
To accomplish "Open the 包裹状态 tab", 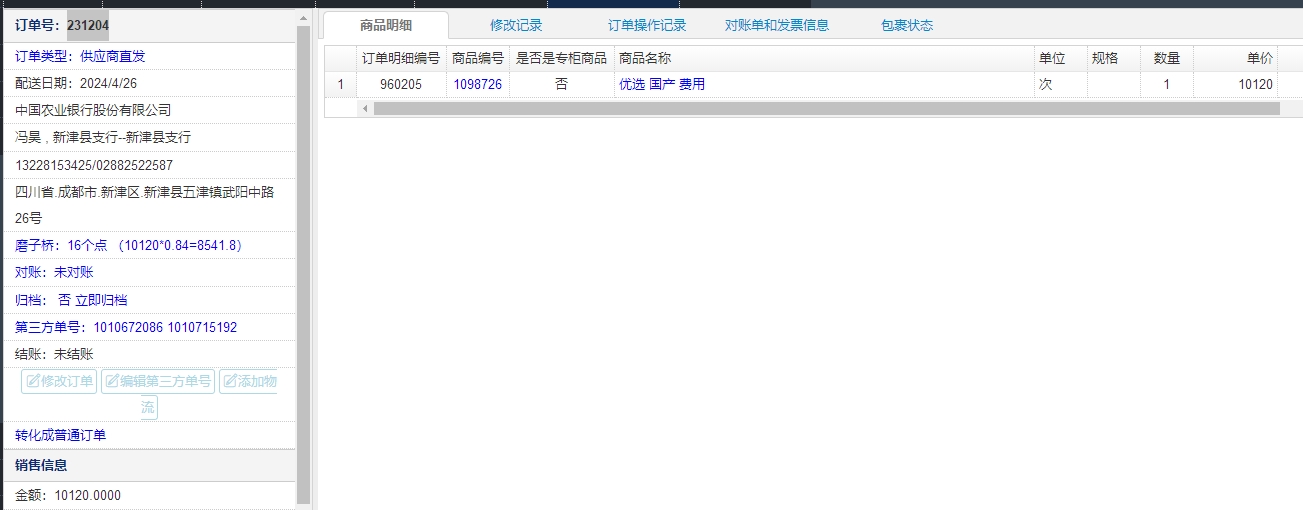I will click(907, 25).
